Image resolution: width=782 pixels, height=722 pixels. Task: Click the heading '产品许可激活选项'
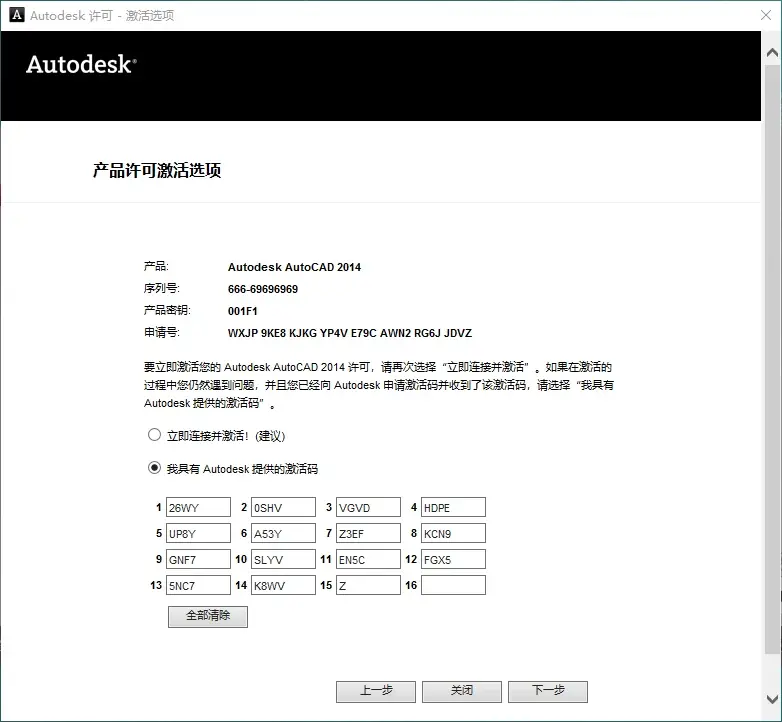(157, 171)
